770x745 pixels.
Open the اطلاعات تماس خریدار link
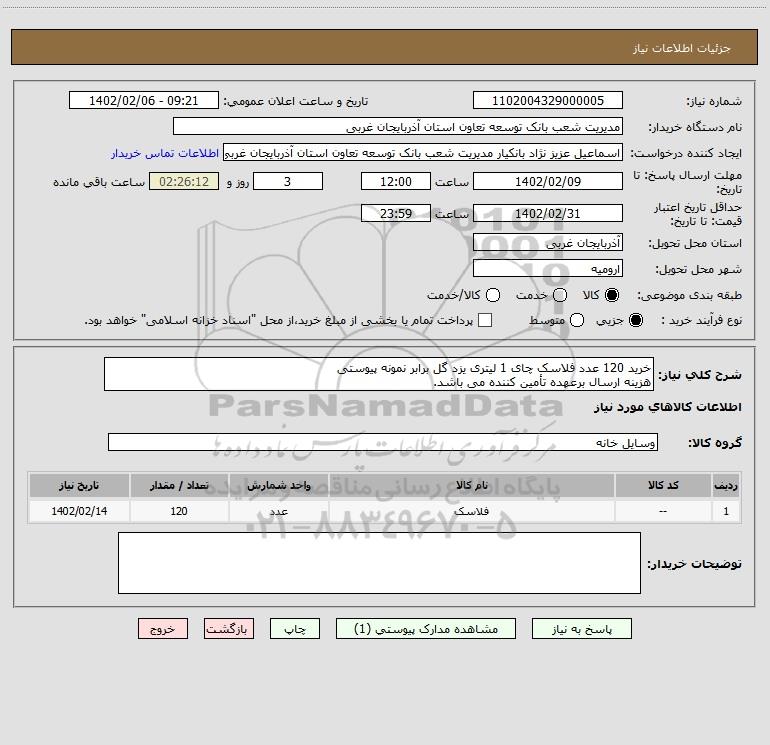(165, 153)
